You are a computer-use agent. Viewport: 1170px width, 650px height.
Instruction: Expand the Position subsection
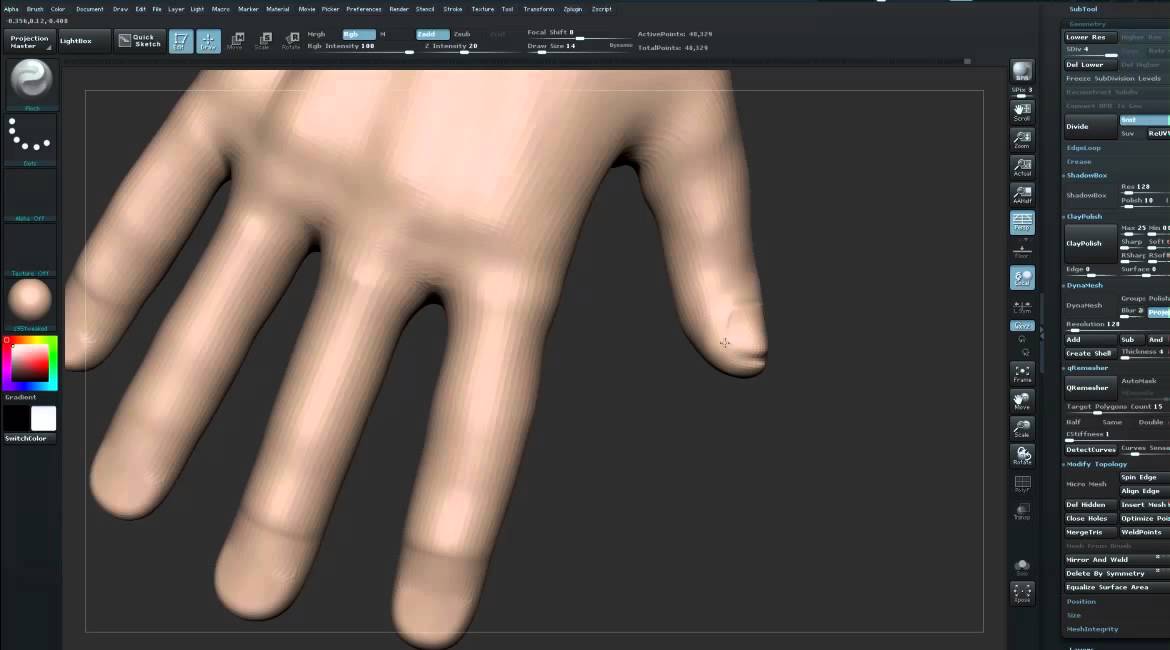1080,601
